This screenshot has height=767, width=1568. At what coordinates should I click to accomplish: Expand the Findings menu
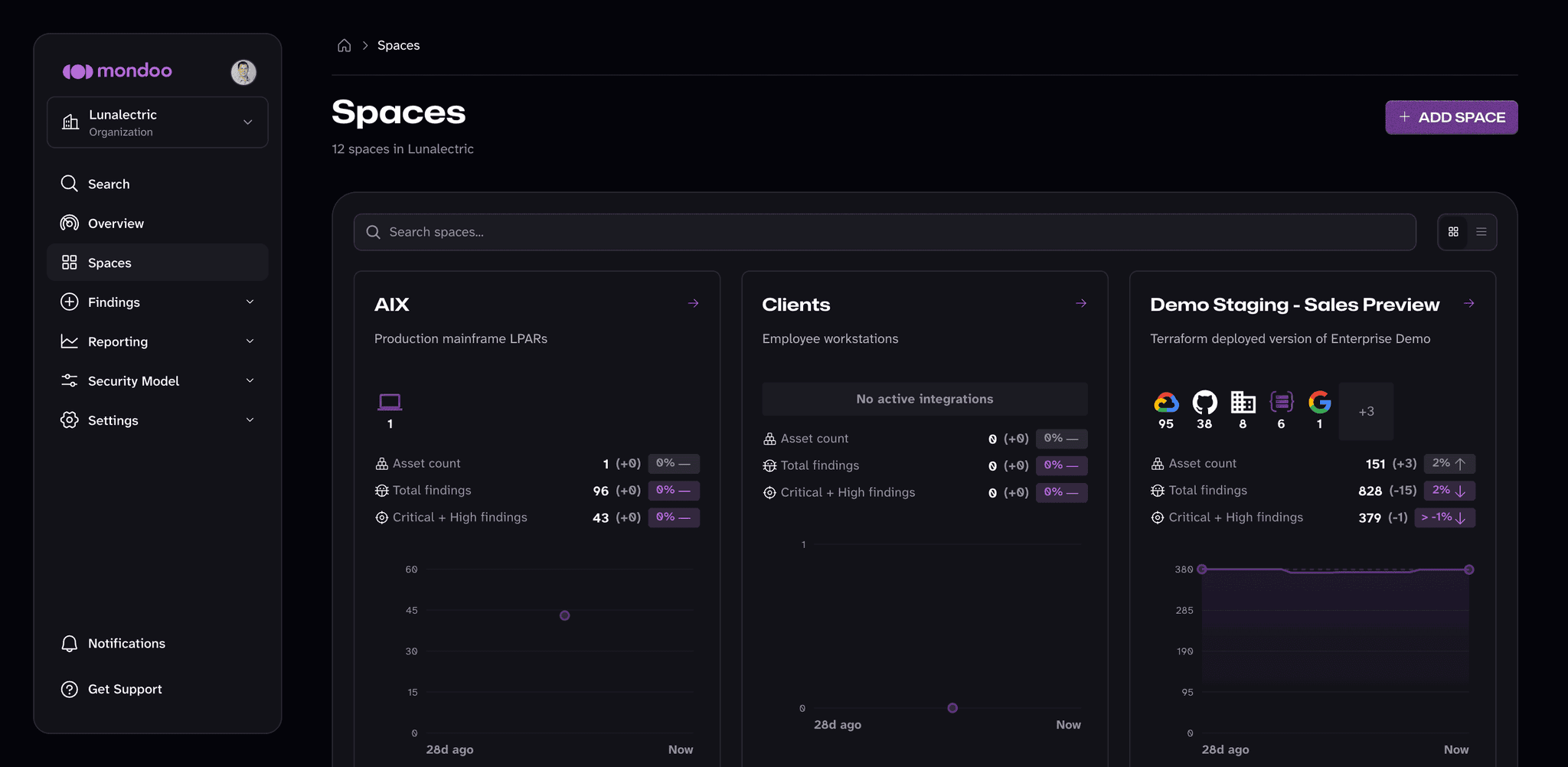click(x=158, y=302)
